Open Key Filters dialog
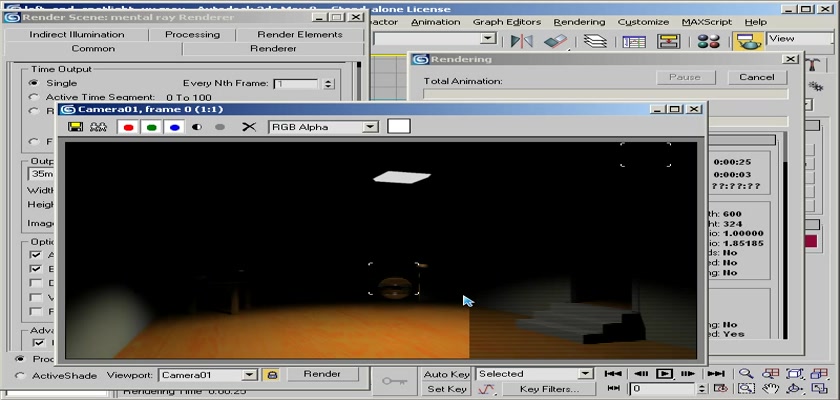Screen dimensions: 840x400 [x=549, y=389]
